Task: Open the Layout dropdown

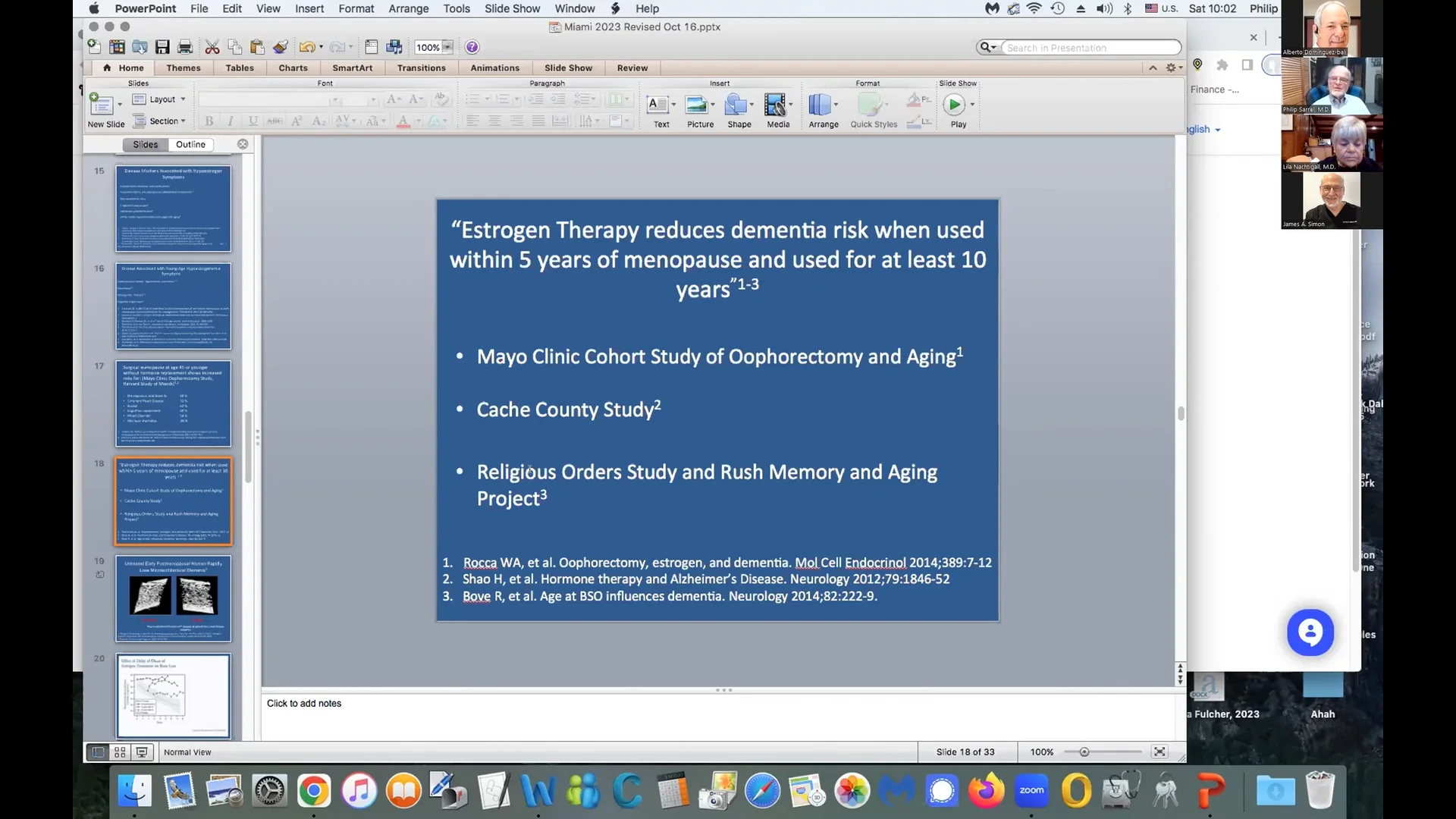Action: point(159,99)
